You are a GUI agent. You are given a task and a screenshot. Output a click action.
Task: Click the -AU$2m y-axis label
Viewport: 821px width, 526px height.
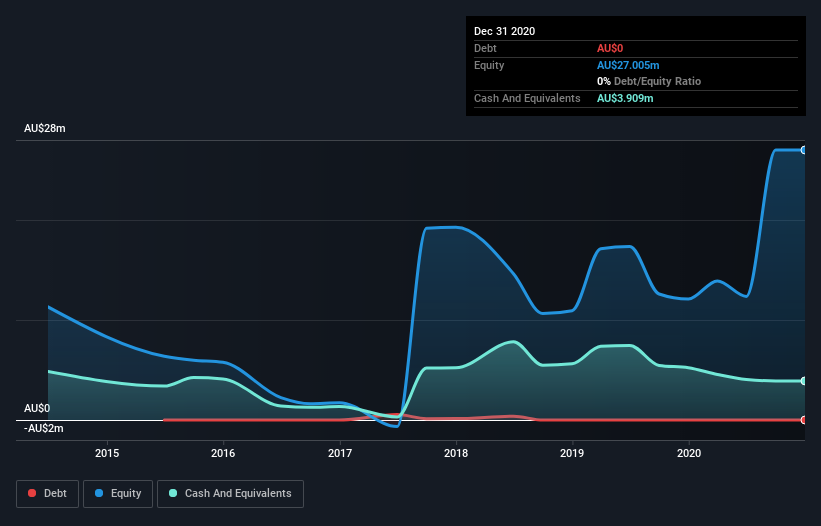(x=43, y=429)
